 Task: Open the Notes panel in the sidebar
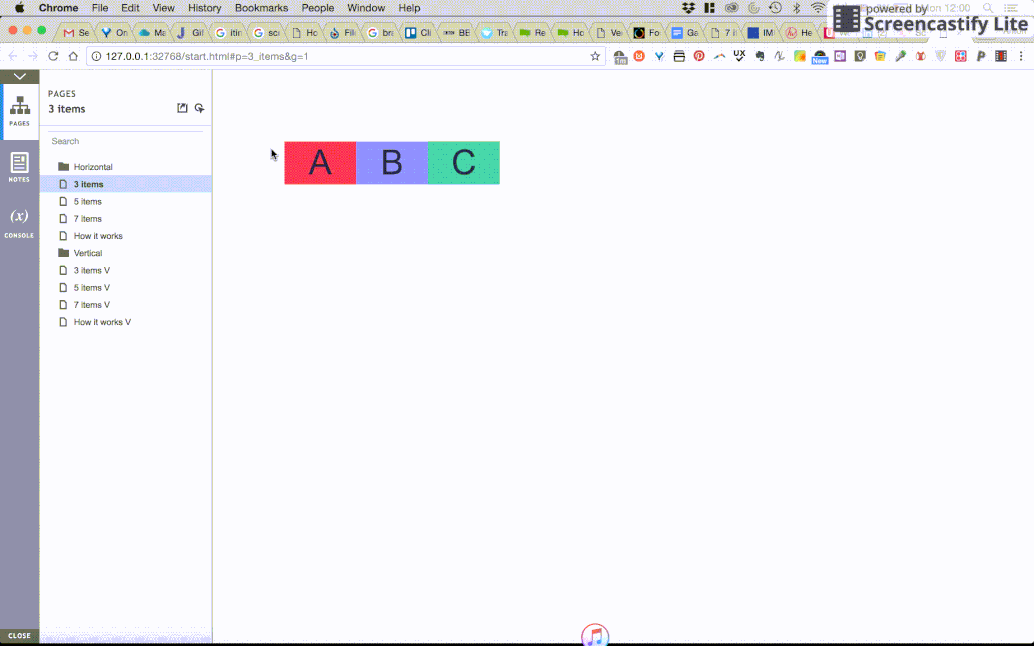19,166
